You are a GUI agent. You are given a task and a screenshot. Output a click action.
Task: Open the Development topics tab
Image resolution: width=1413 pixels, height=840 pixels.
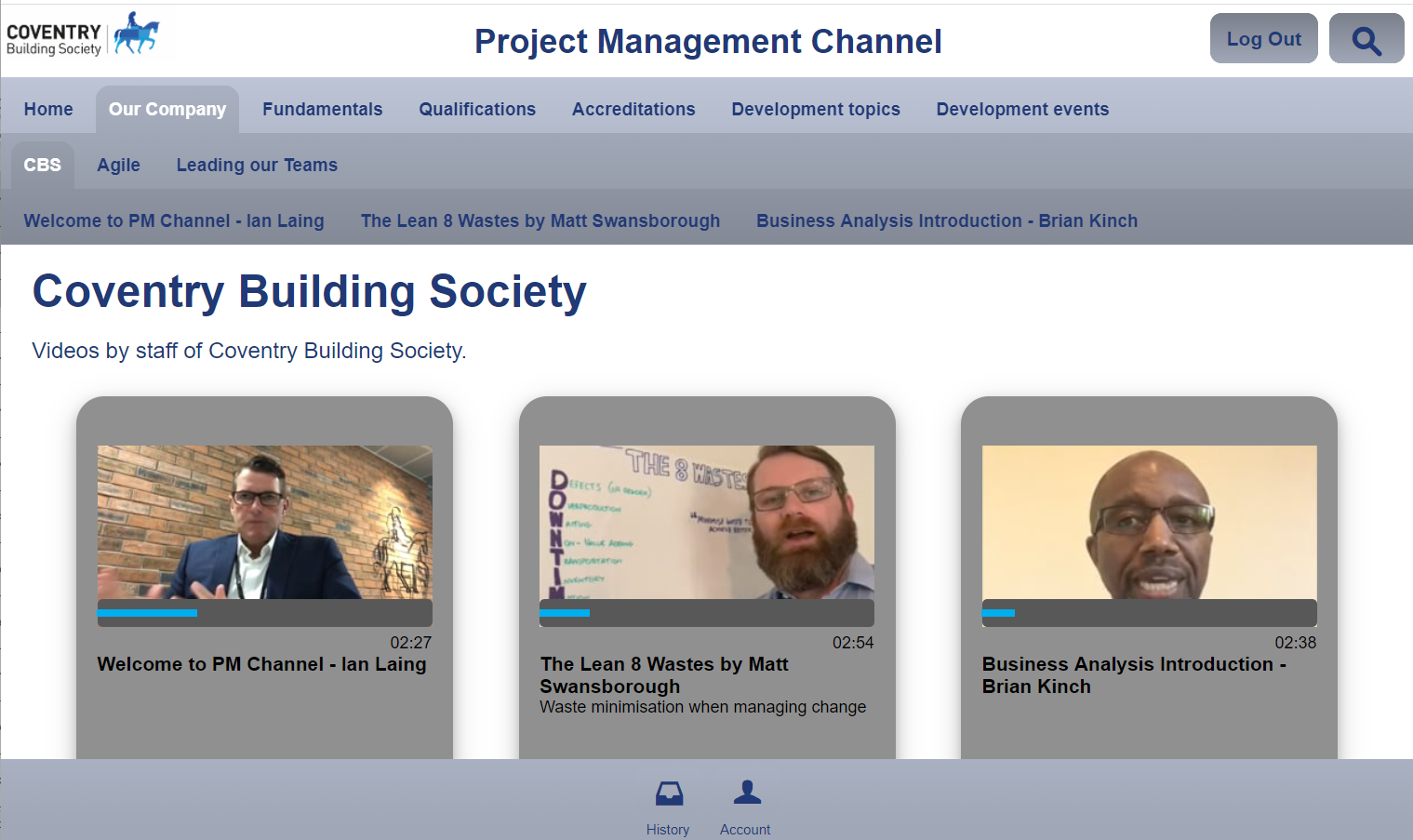(x=816, y=109)
